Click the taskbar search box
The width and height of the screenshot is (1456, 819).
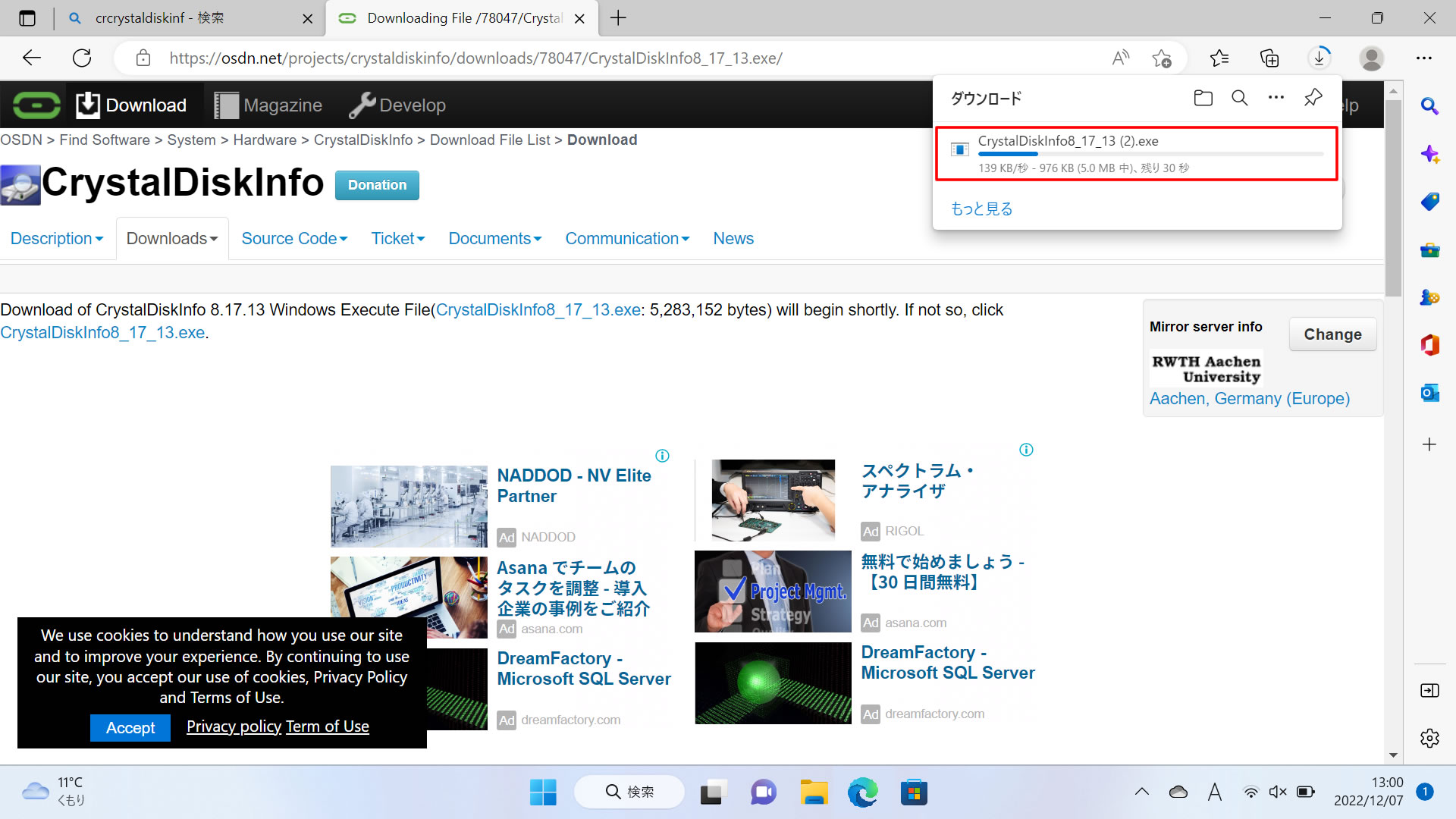629,792
